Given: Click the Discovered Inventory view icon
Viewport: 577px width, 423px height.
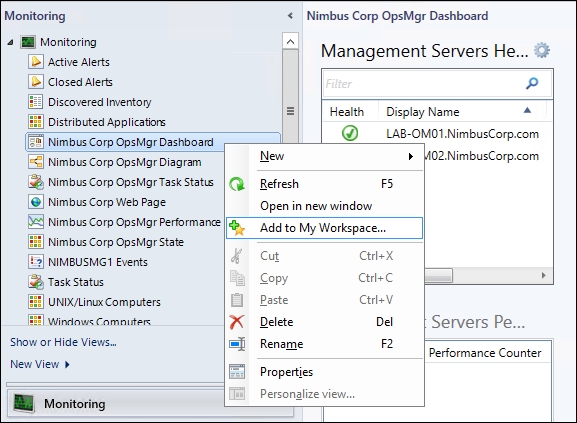Looking at the screenshot, I should pos(36,102).
